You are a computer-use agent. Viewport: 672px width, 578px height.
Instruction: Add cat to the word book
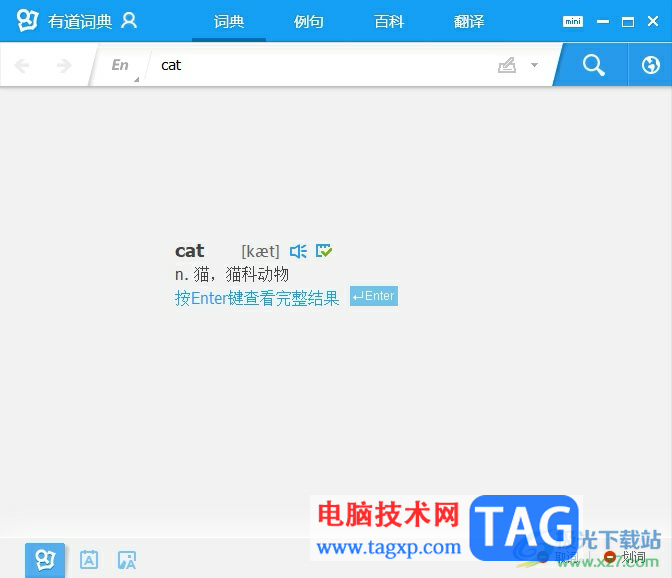pyautogui.click(x=324, y=251)
